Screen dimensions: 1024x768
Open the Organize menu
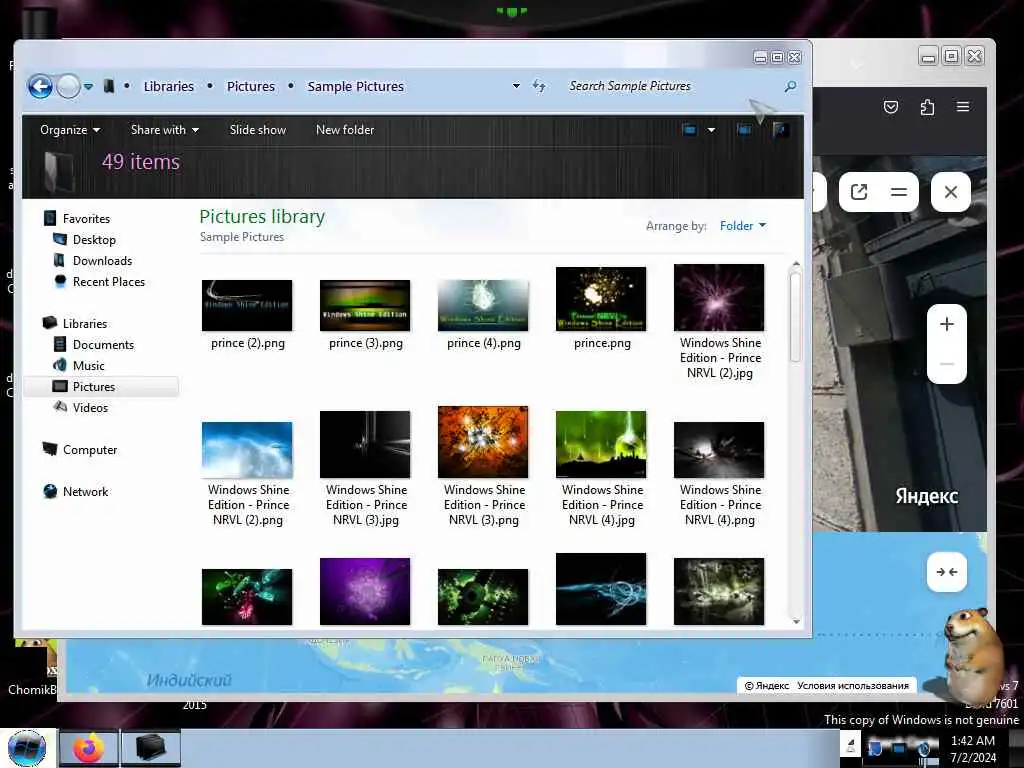(x=70, y=129)
